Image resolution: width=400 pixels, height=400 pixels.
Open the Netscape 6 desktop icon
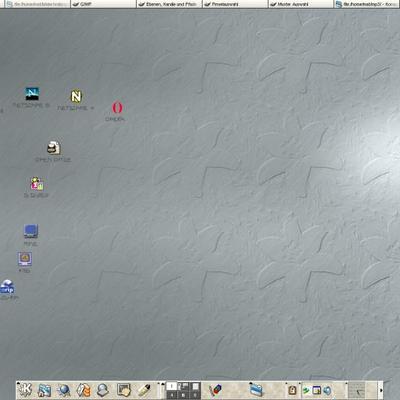(x=32, y=94)
